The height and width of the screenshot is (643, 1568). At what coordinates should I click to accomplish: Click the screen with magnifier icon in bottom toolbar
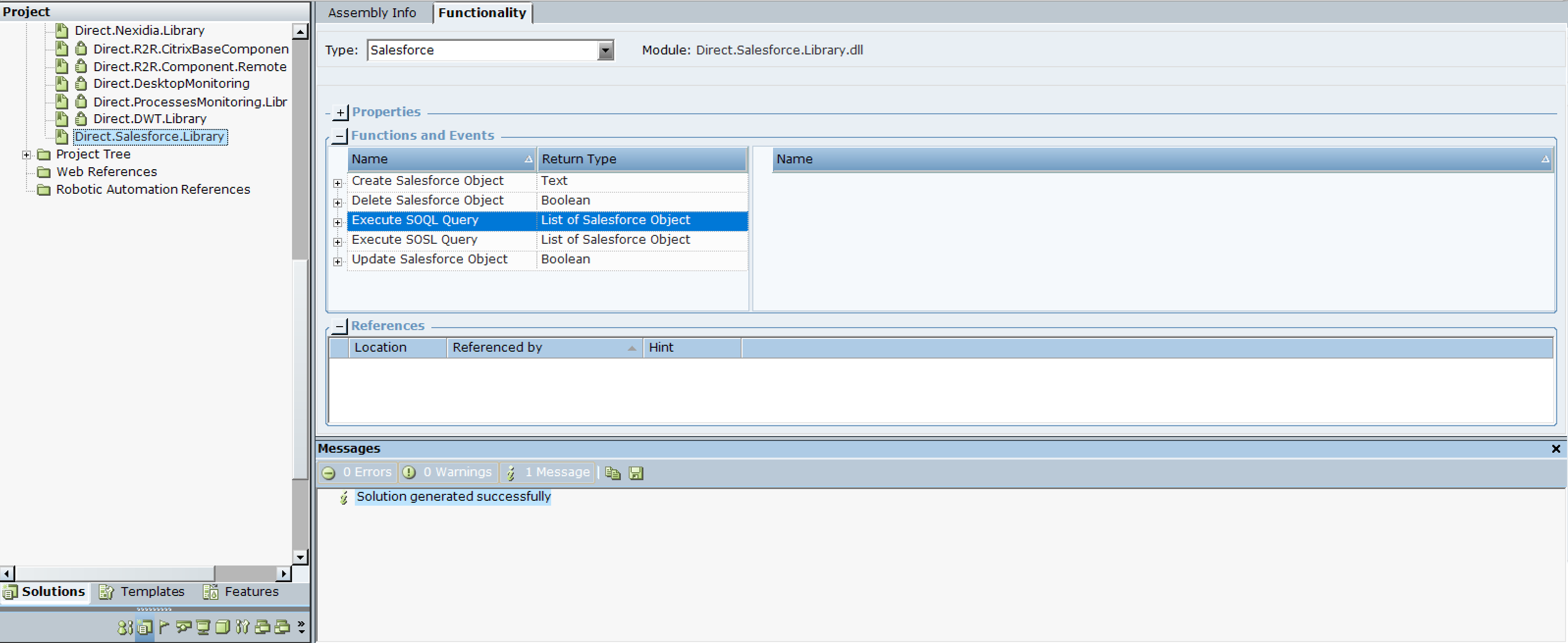pyautogui.click(x=183, y=627)
